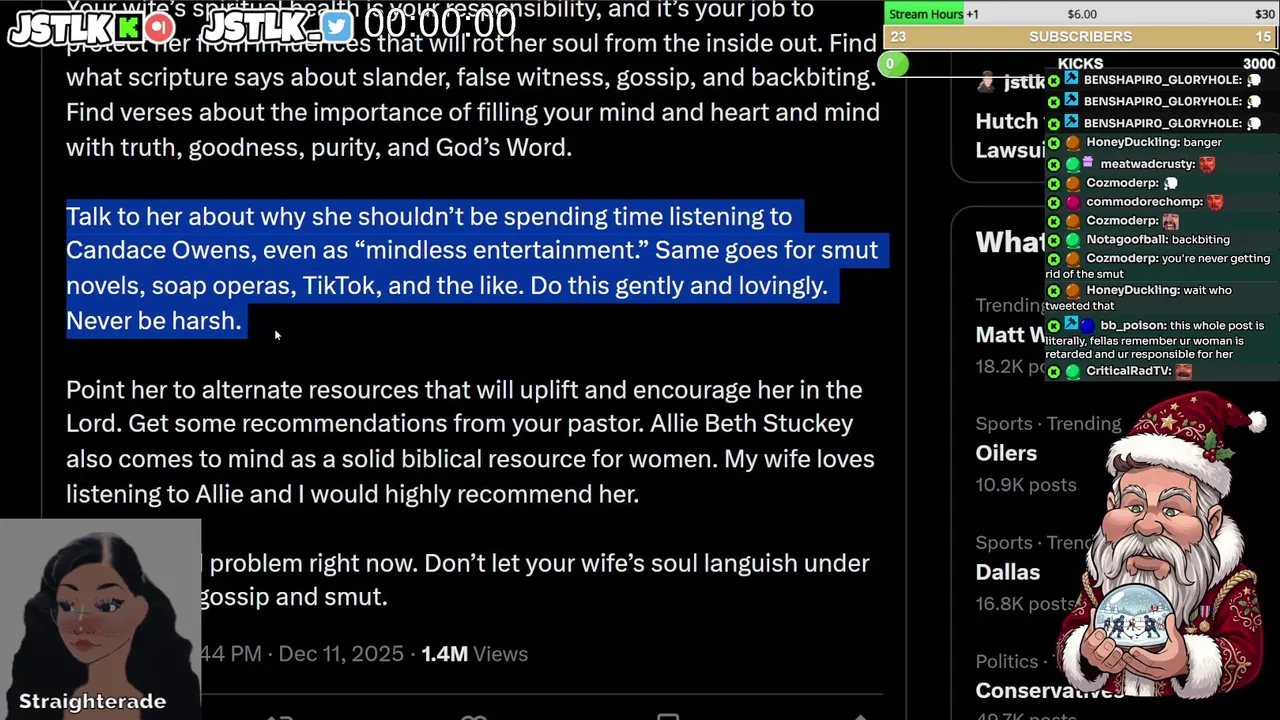Click the CriticalRadTV username in chat

1129,370
